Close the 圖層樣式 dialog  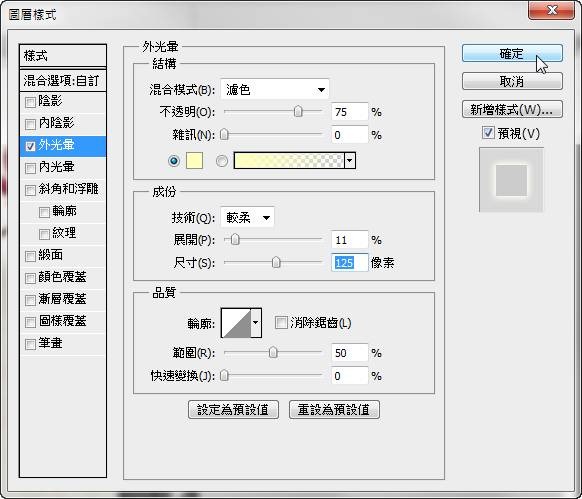pos(551,10)
